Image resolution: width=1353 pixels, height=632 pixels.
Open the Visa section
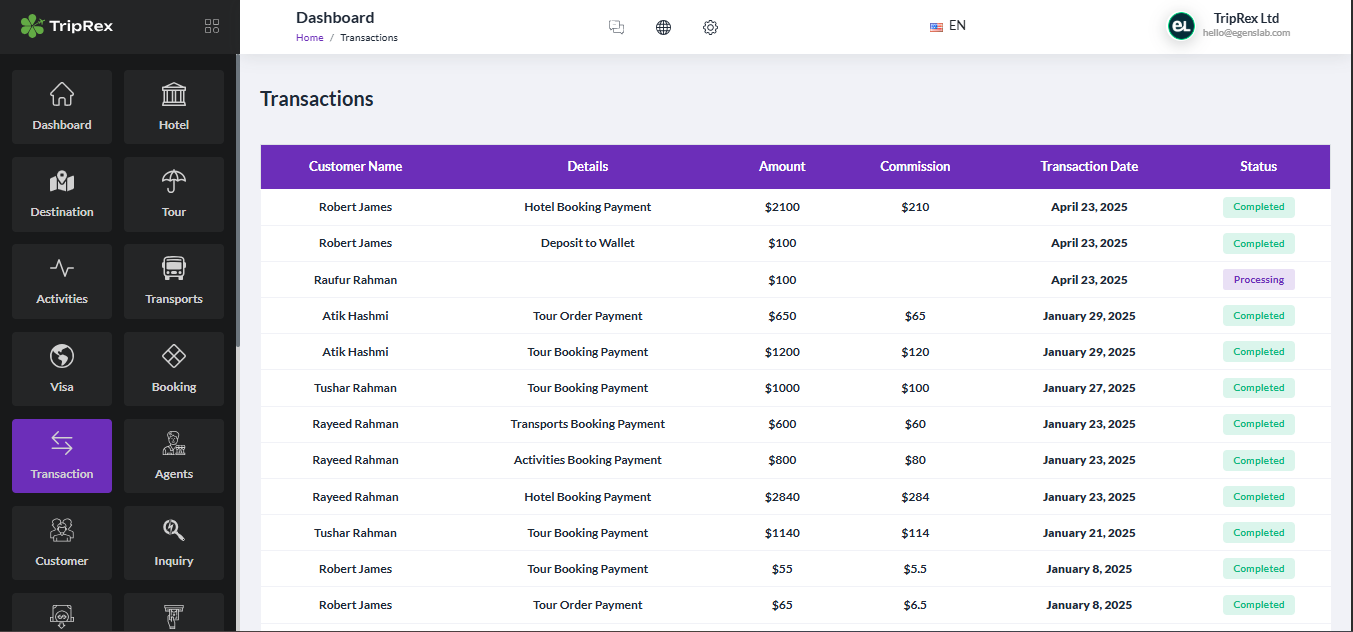[61, 368]
